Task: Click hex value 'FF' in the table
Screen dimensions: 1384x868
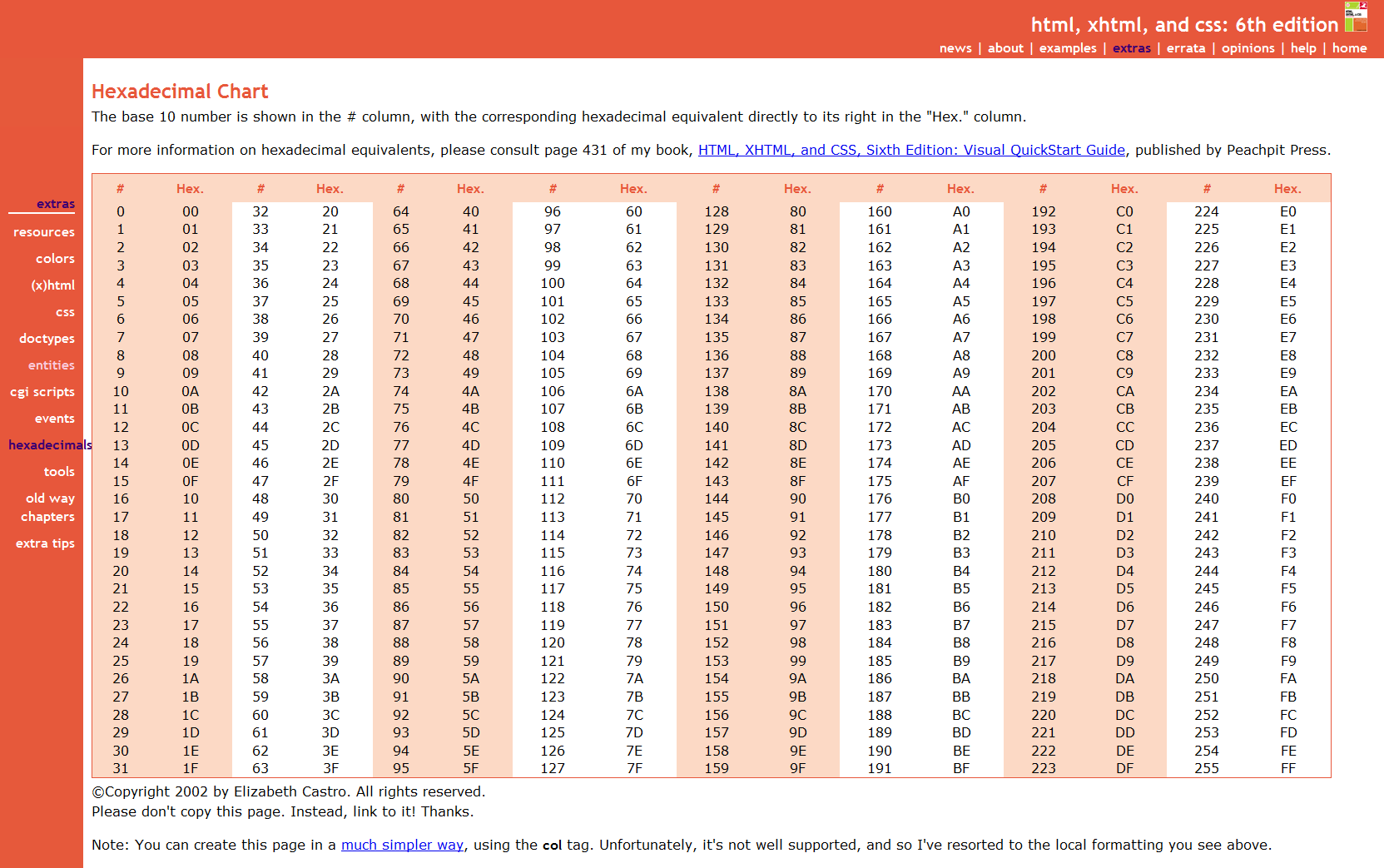Action: point(1287,768)
